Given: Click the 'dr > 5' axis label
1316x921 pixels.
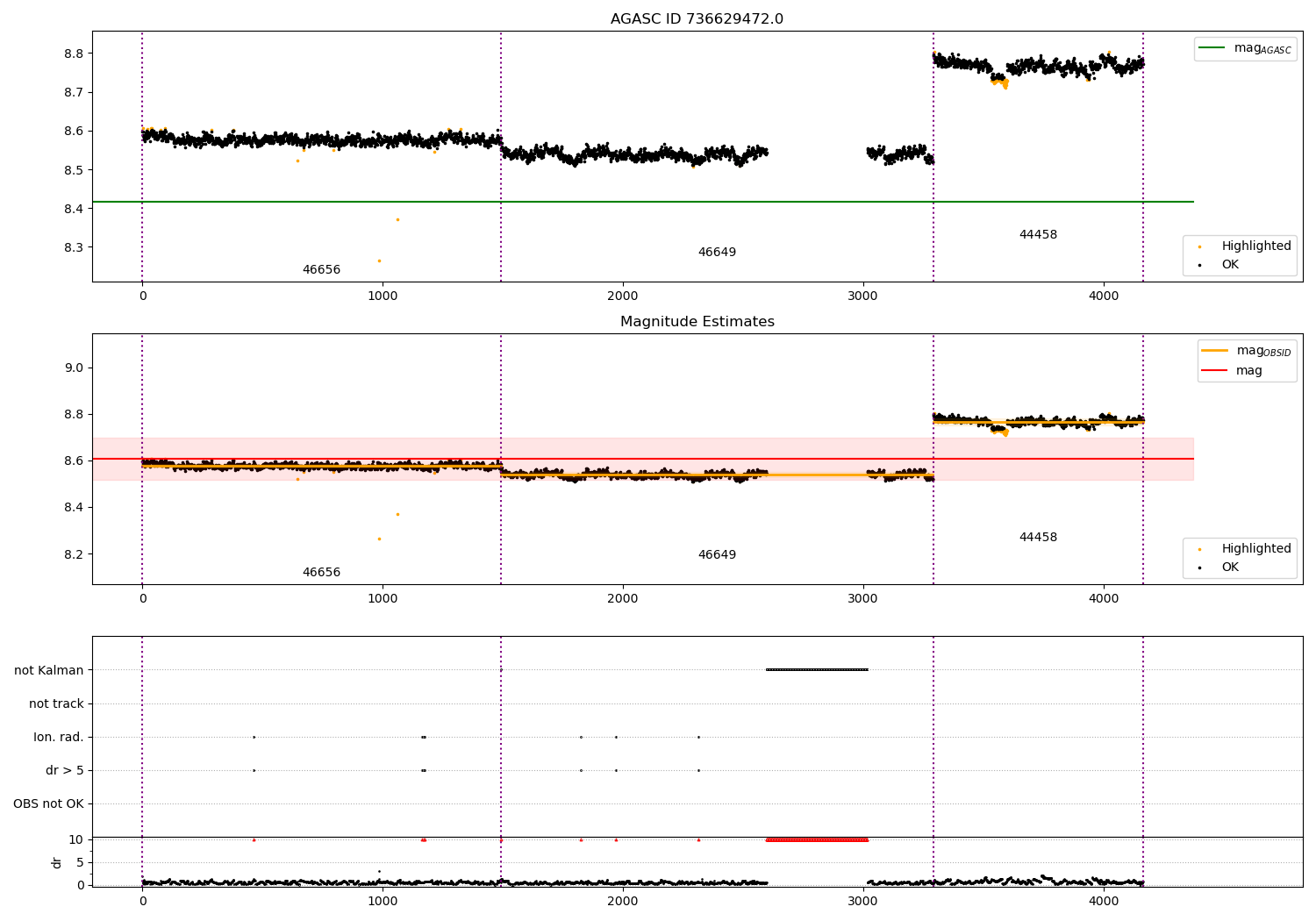Looking at the screenshot, I should click(65, 770).
